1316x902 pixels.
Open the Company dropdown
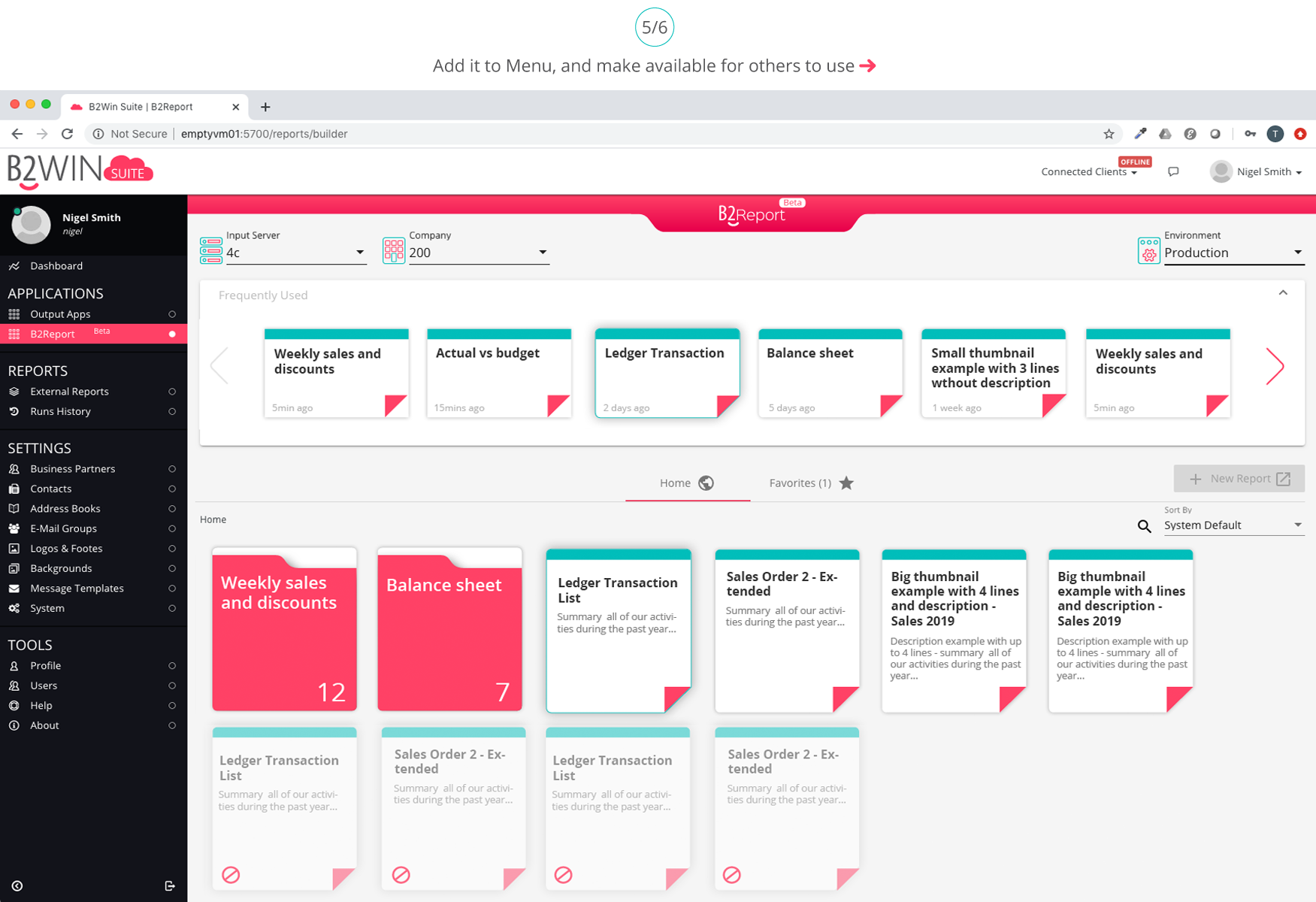pos(479,253)
